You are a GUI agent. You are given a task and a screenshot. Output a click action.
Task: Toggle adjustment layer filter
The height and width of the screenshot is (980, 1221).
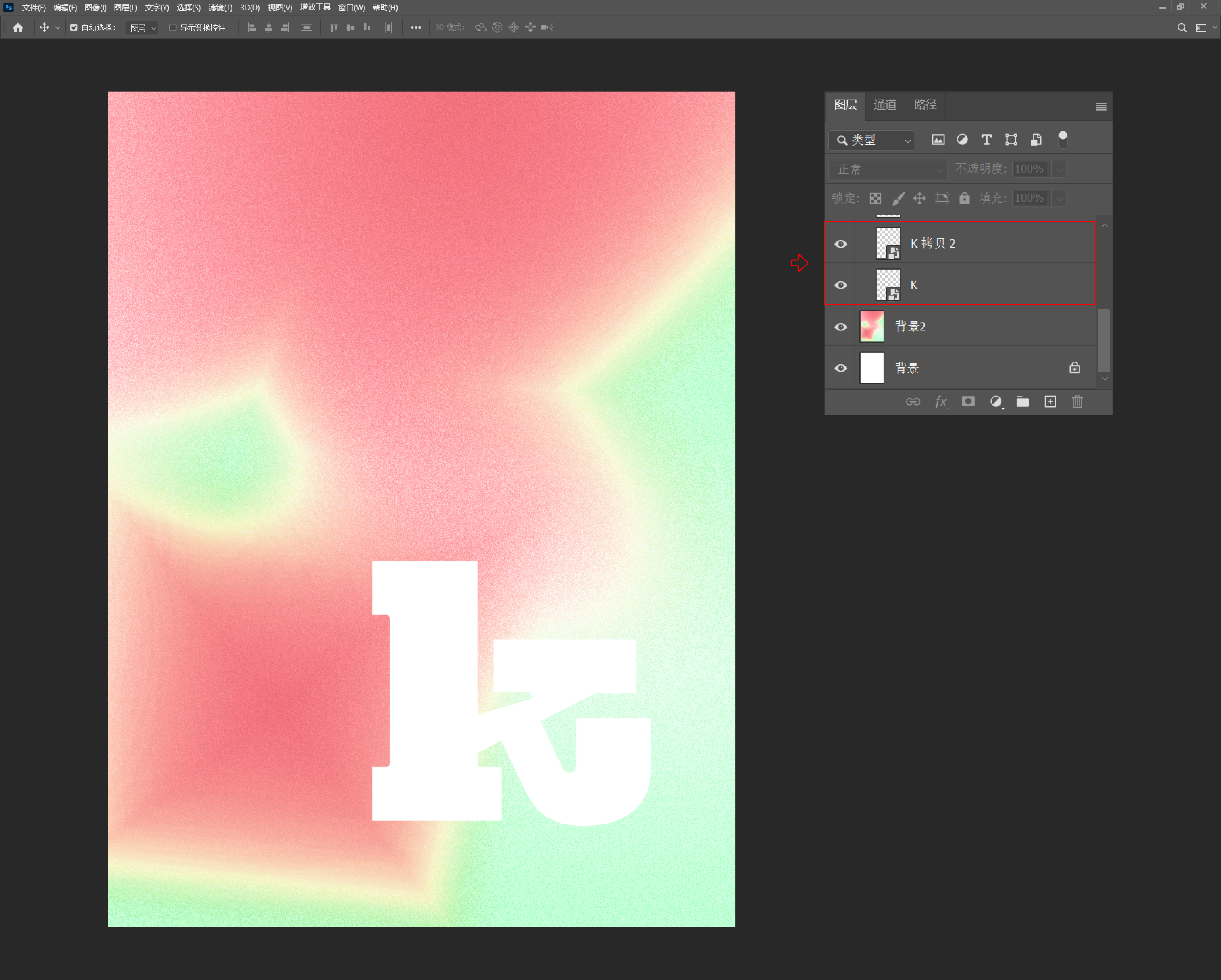[x=962, y=140]
